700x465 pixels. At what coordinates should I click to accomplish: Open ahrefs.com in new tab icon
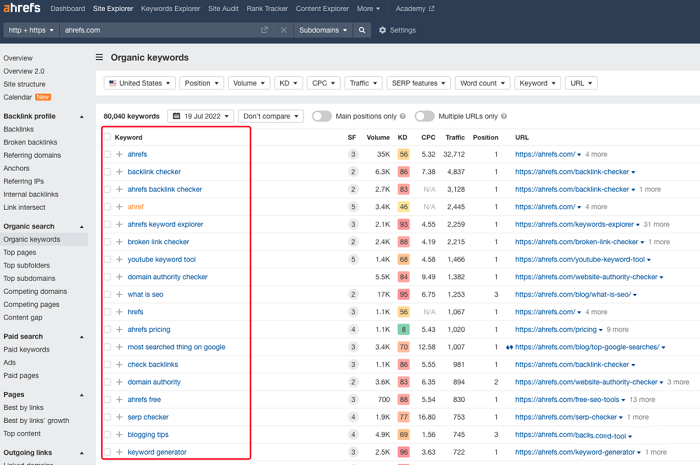[x=264, y=30]
